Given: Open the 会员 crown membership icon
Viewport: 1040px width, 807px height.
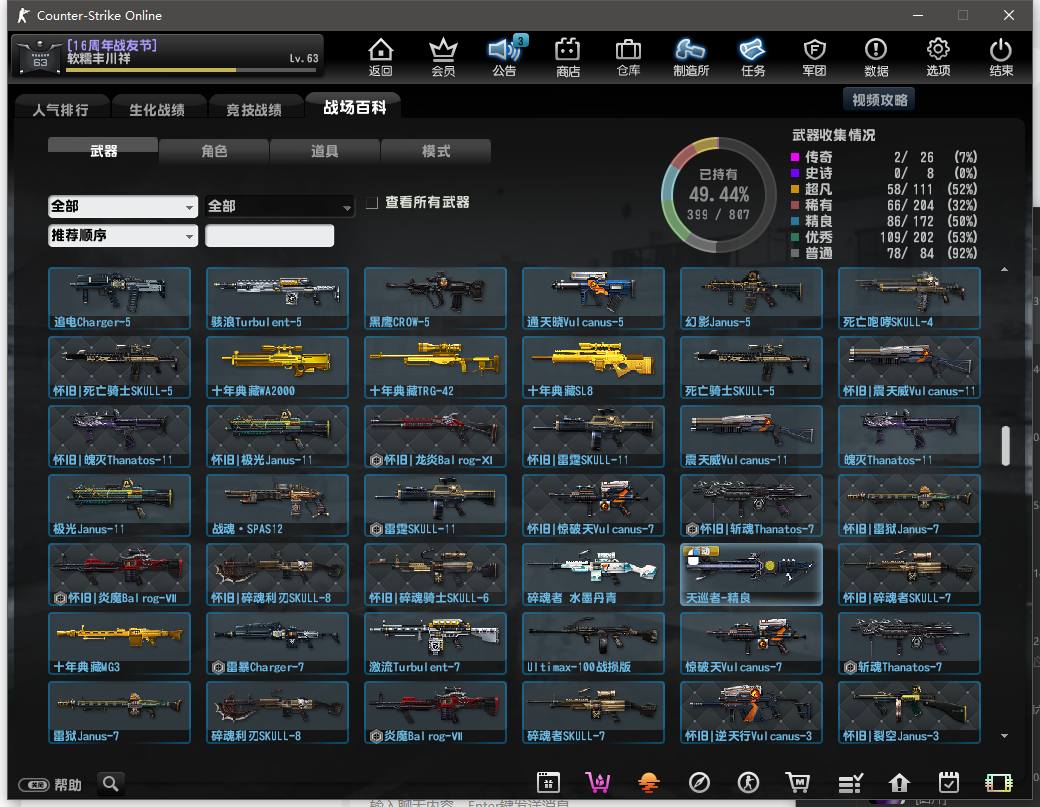Looking at the screenshot, I should coord(442,56).
